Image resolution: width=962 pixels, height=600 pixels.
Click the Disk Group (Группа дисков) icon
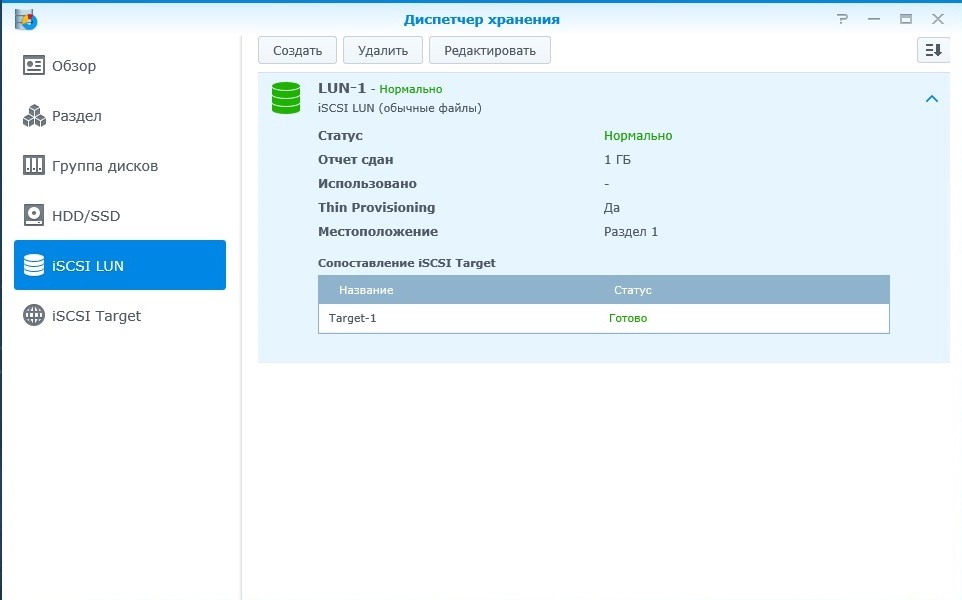[x=35, y=166]
